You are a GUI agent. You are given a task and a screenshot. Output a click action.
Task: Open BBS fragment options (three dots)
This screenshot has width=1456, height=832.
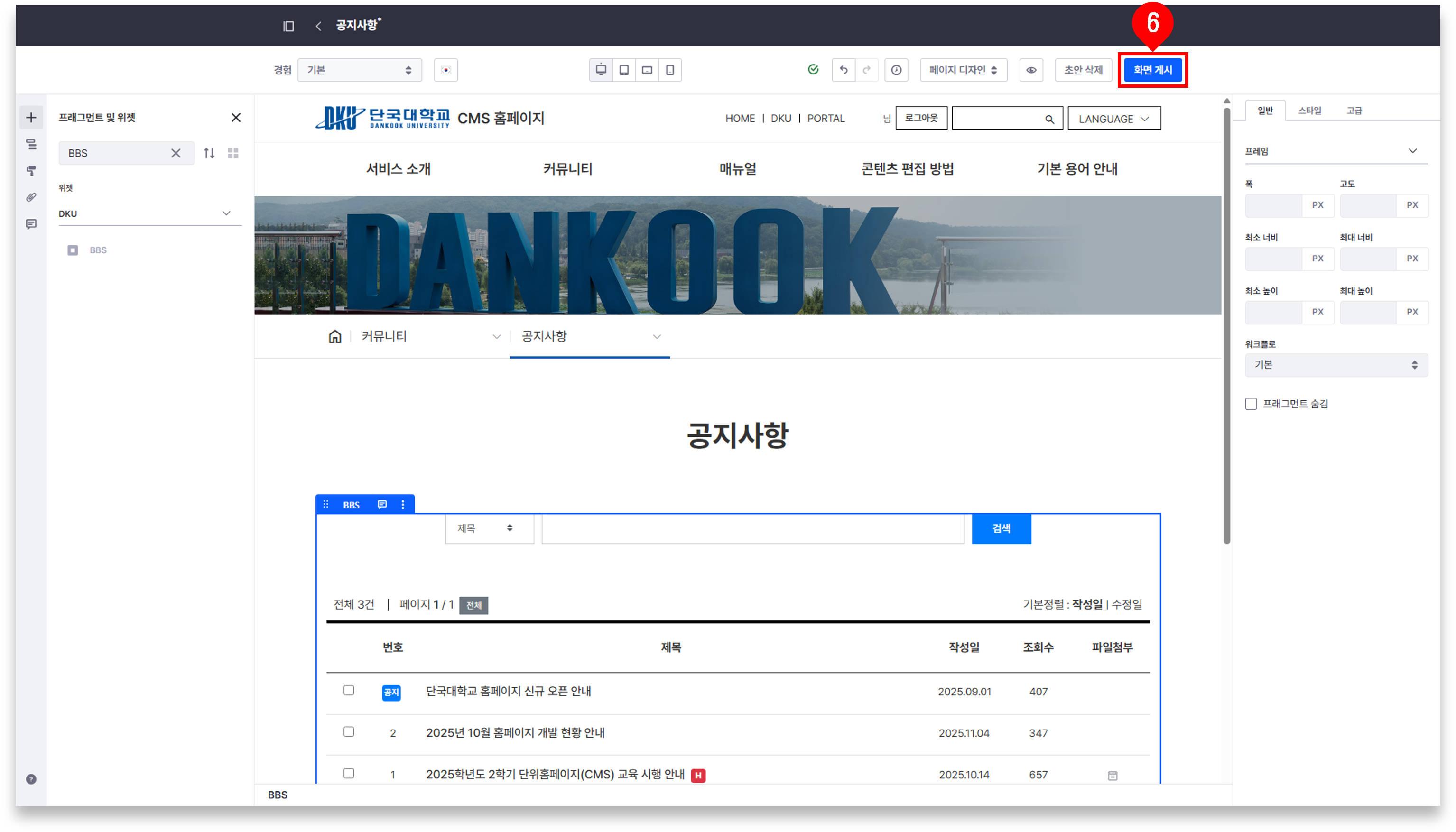(x=403, y=505)
